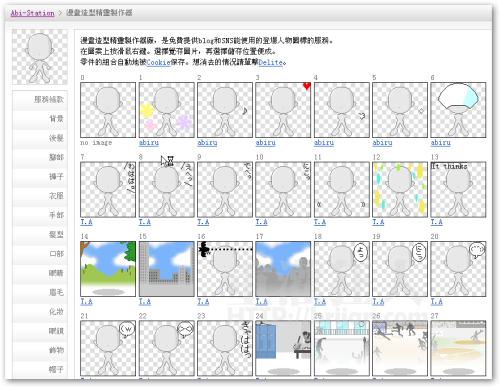
Task: Open the T.A link under thumbnail 20
Action: pos(436,302)
